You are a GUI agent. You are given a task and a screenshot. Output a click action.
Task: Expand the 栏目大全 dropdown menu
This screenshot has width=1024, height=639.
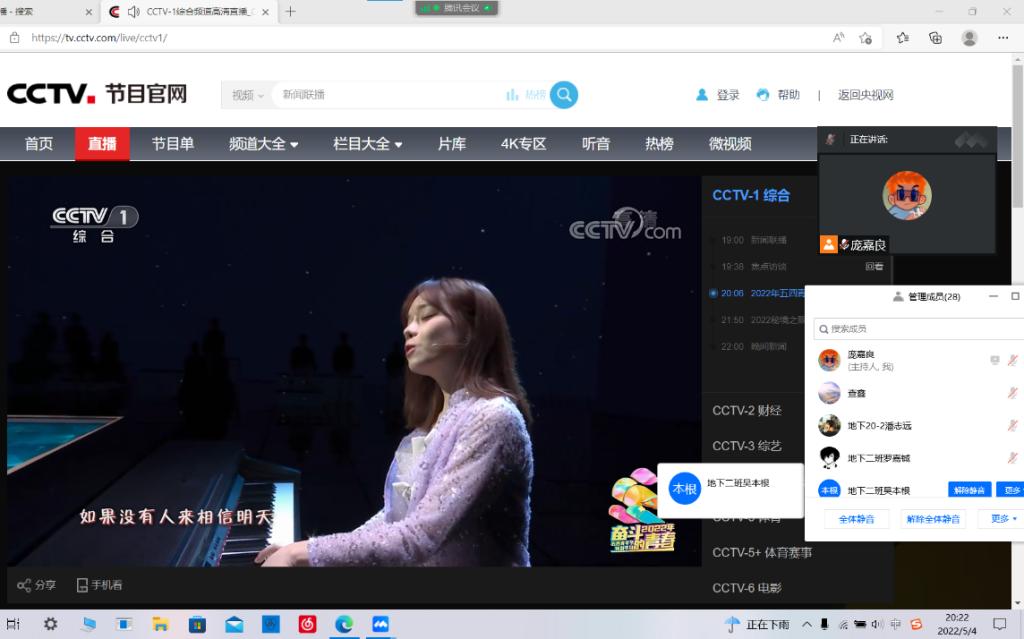click(x=368, y=144)
